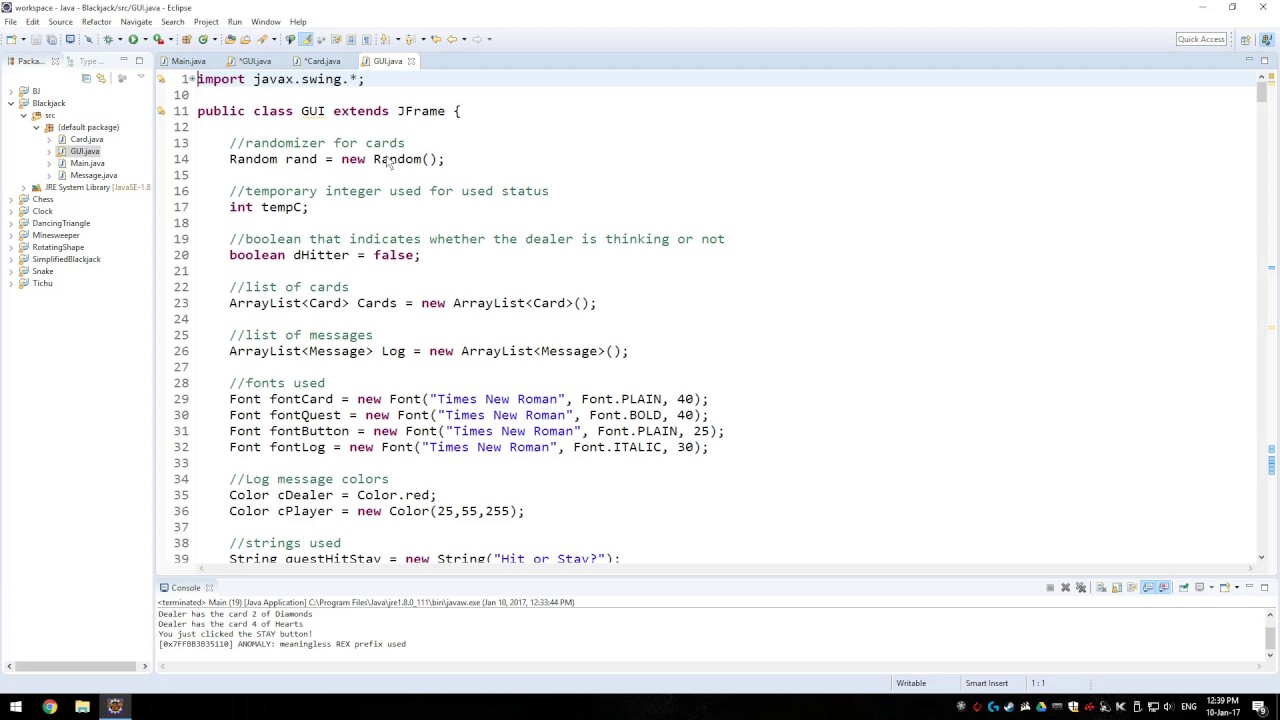The width and height of the screenshot is (1280, 720).
Task: Select the SimplifiedBlackjack project
Action: (66, 259)
